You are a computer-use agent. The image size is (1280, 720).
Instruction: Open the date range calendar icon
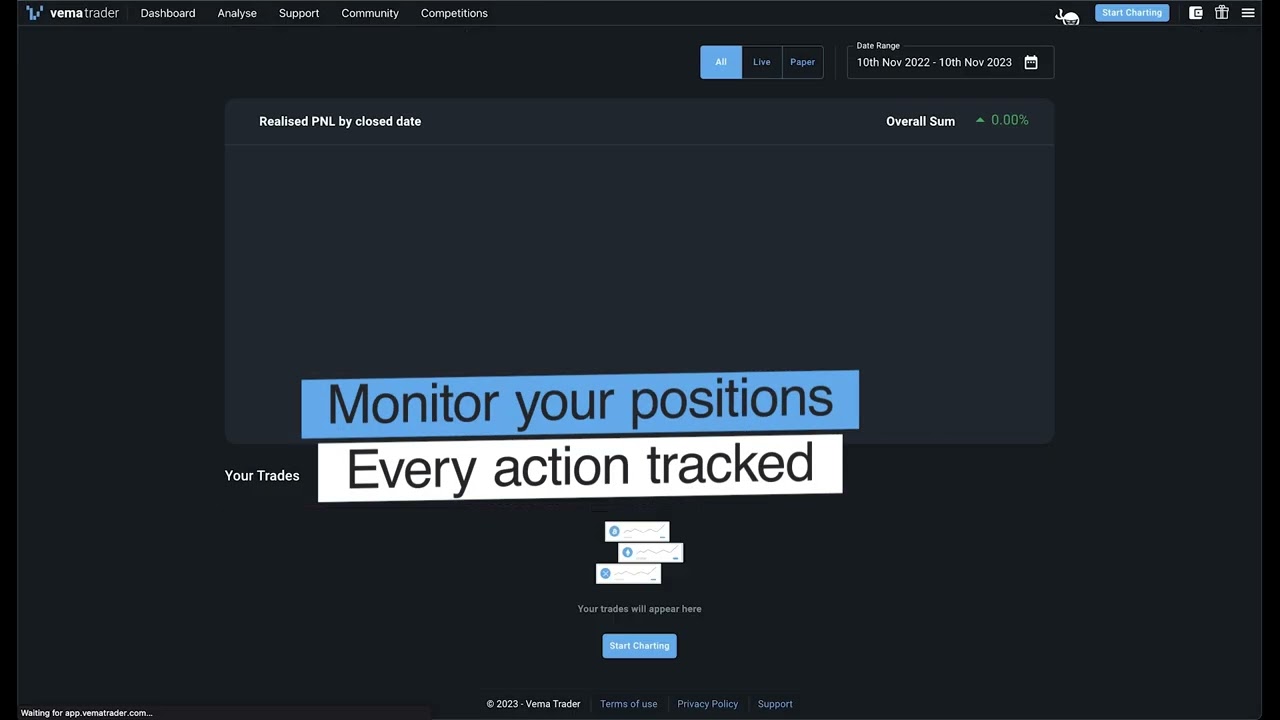pyautogui.click(x=1031, y=62)
